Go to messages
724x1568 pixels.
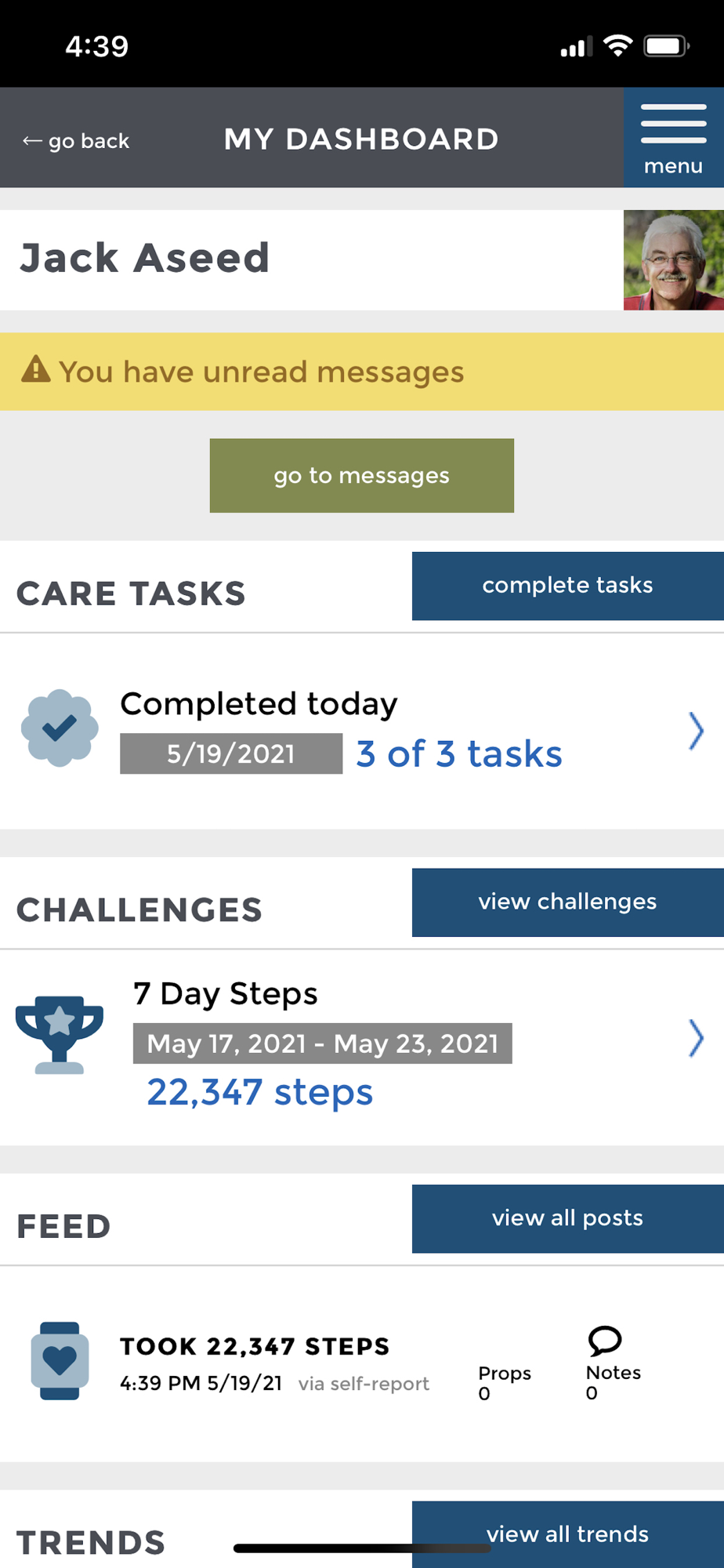click(x=362, y=476)
